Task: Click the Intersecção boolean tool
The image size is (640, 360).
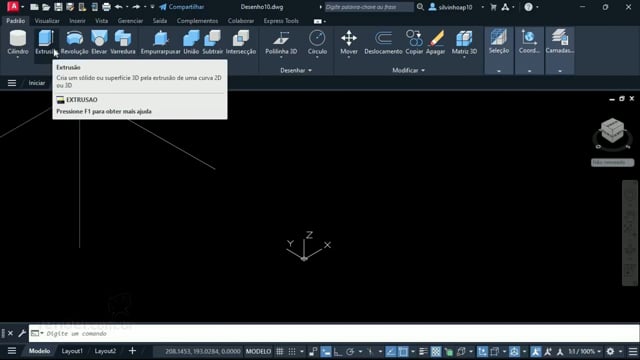Action: (x=241, y=42)
